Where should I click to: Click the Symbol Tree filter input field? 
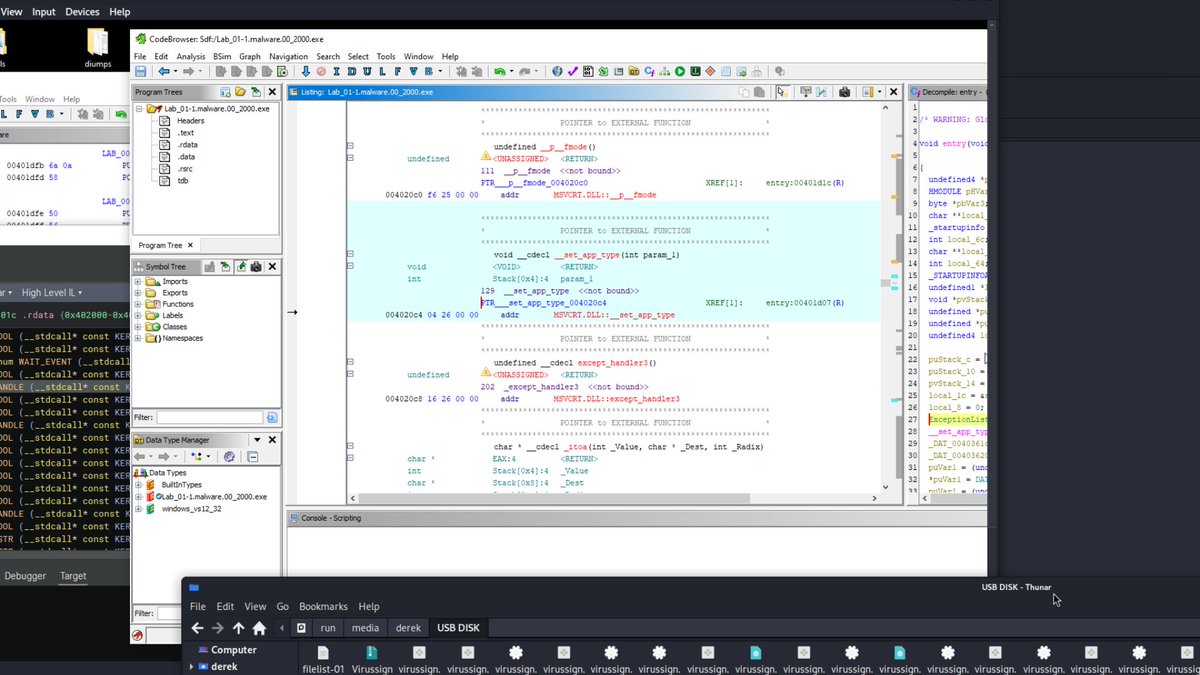tap(210, 417)
